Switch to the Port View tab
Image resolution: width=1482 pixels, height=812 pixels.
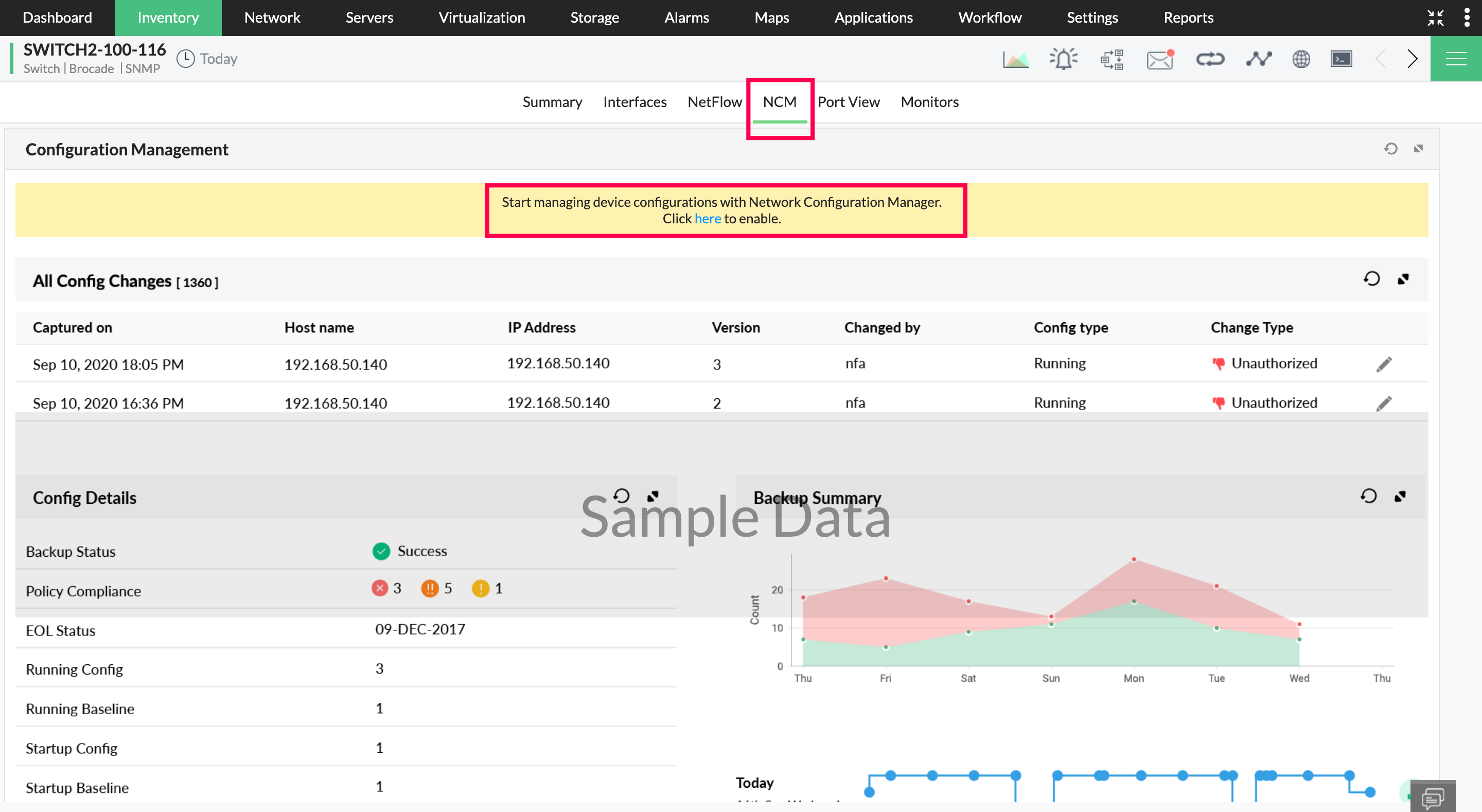coord(848,102)
